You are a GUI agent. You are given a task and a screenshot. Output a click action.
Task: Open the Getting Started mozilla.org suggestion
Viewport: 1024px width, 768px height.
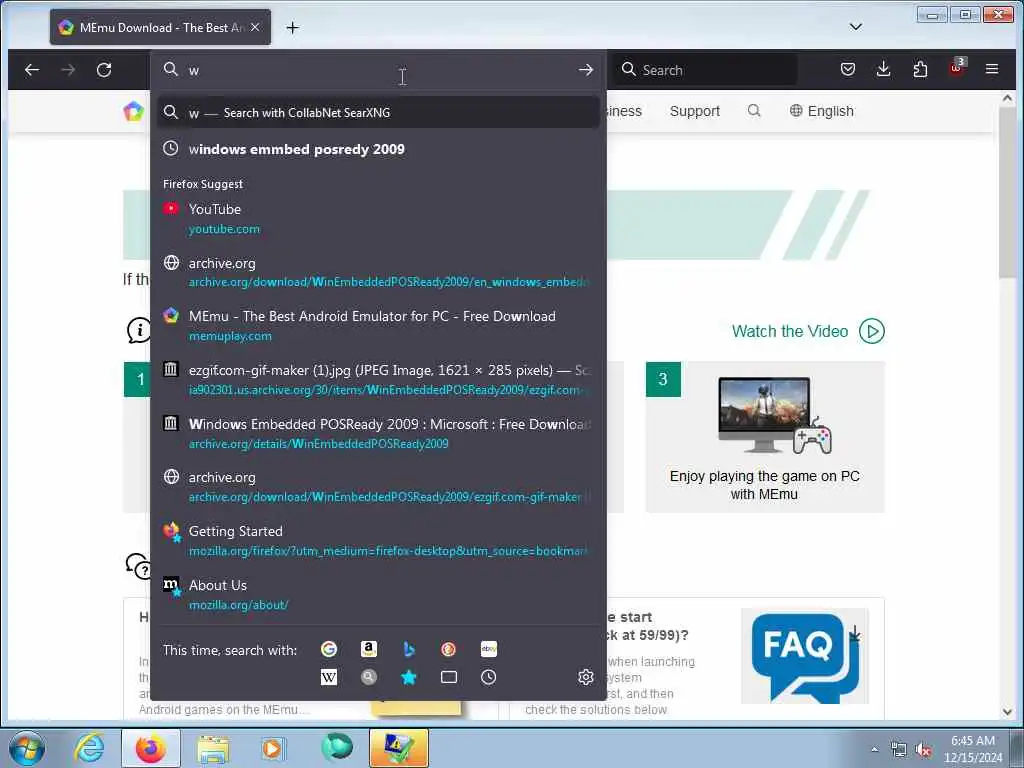click(378, 541)
